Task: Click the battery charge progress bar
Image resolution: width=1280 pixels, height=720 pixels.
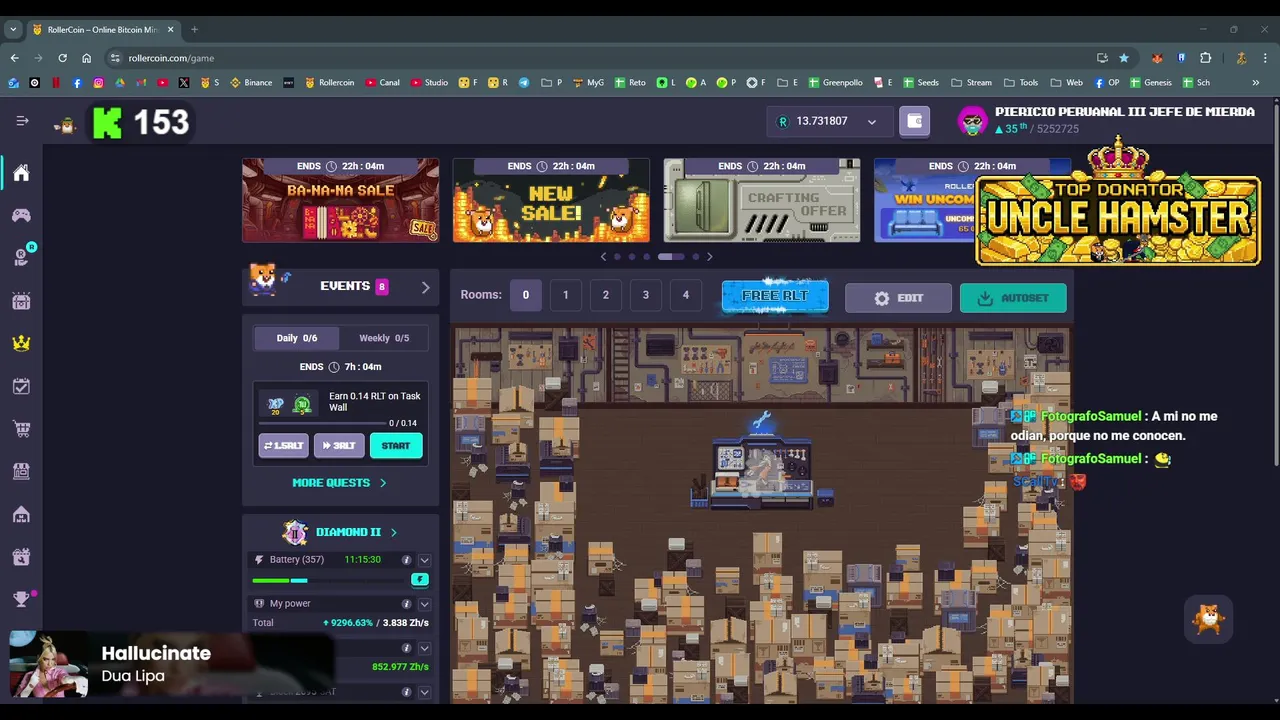Action: tap(330, 580)
